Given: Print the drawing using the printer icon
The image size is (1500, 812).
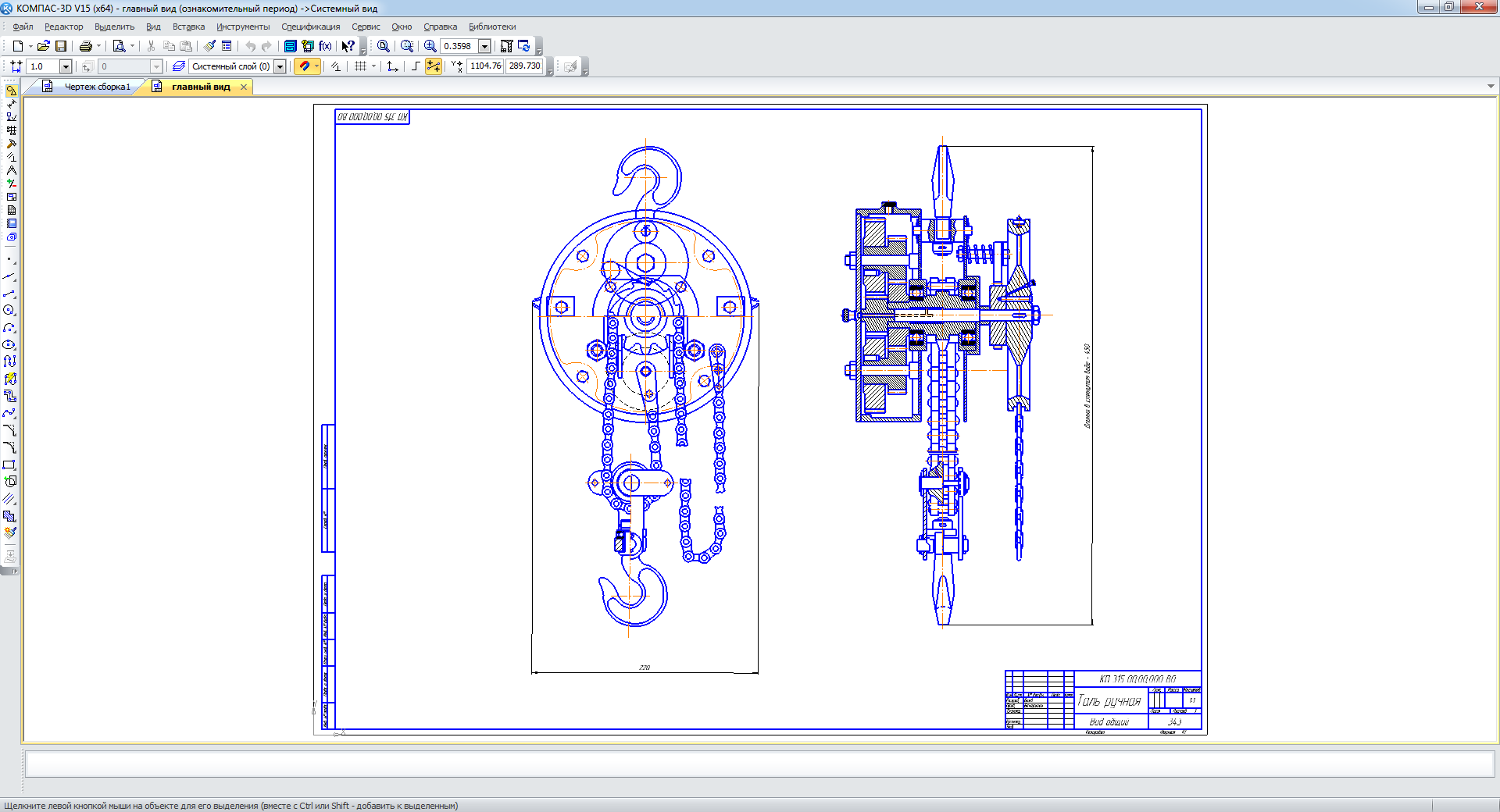Looking at the screenshot, I should (86, 46).
